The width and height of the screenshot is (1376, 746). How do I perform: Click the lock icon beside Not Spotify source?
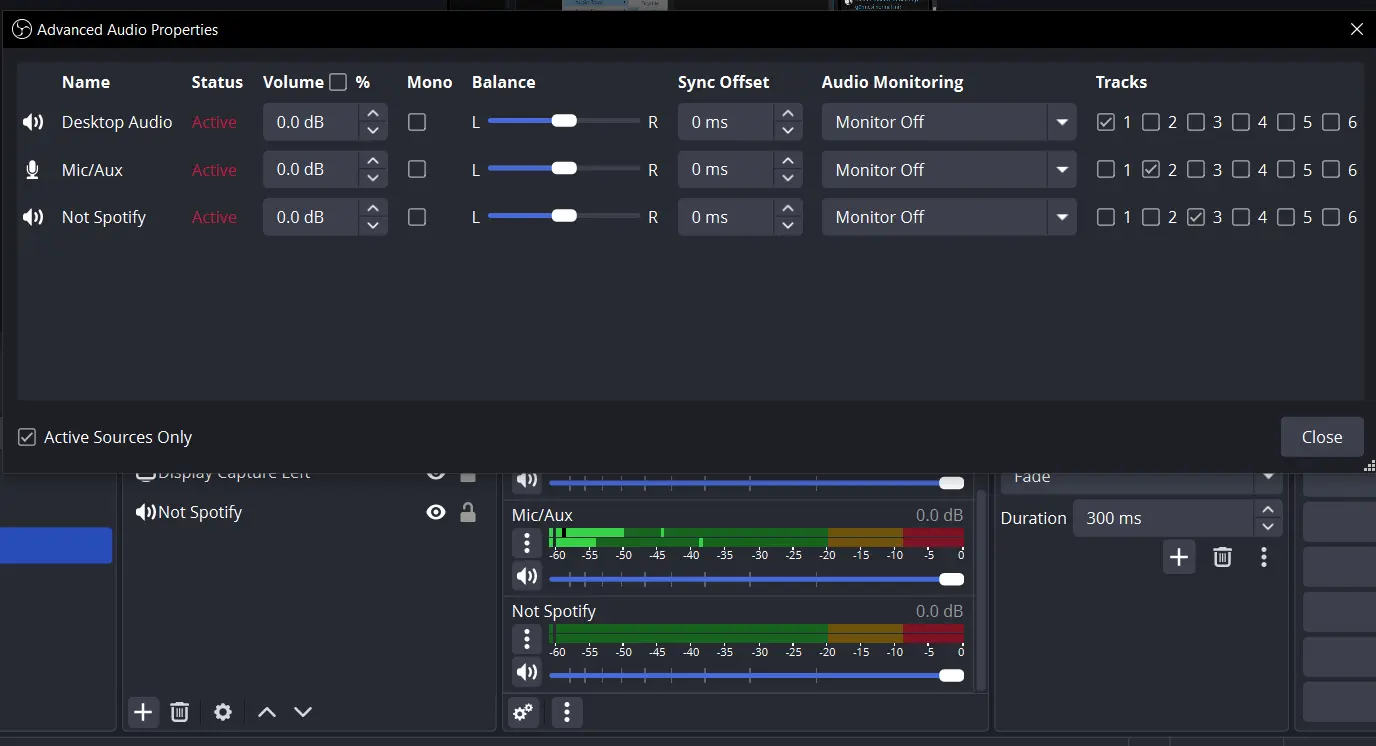467,512
